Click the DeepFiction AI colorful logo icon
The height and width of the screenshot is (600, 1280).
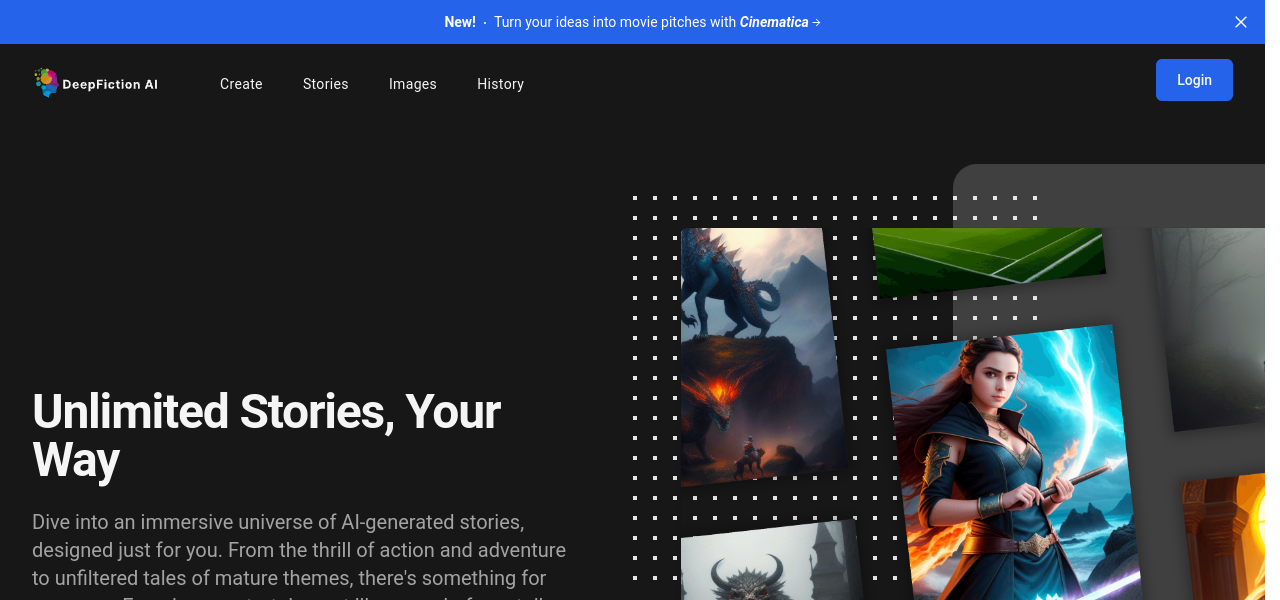click(x=45, y=82)
